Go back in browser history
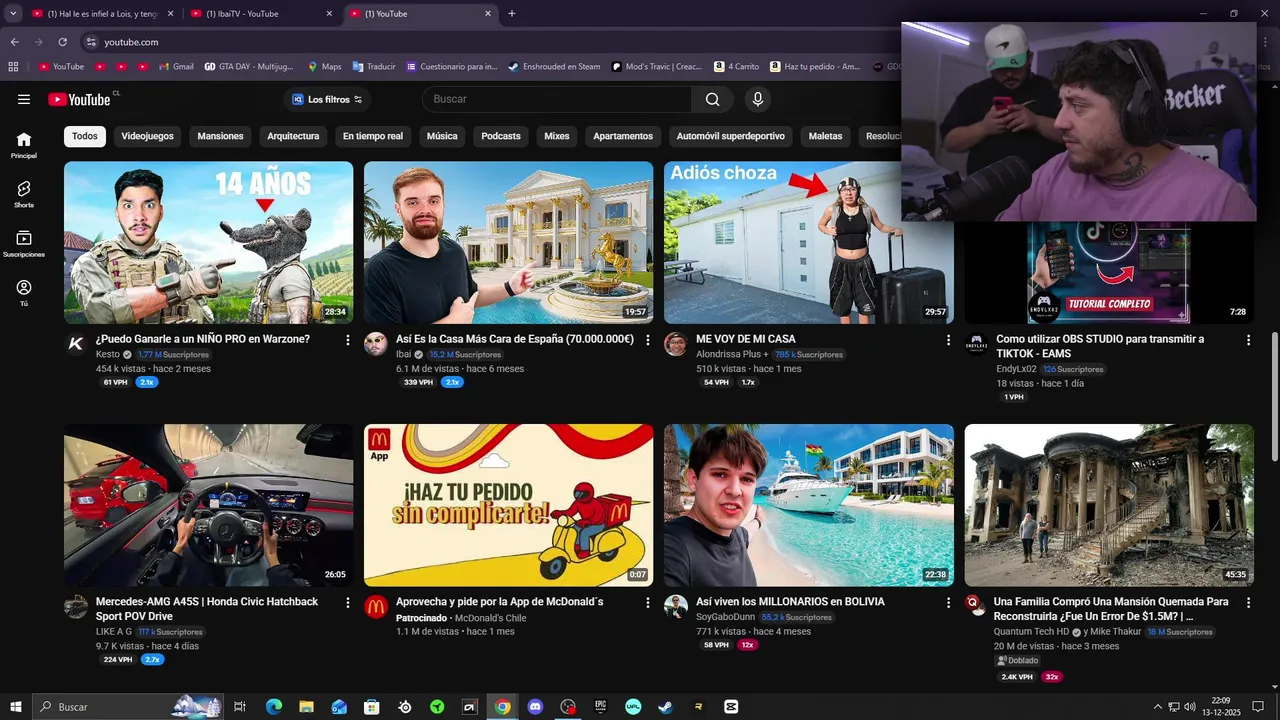Image resolution: width=1280 pixels, height=720 pixels. 14,42
